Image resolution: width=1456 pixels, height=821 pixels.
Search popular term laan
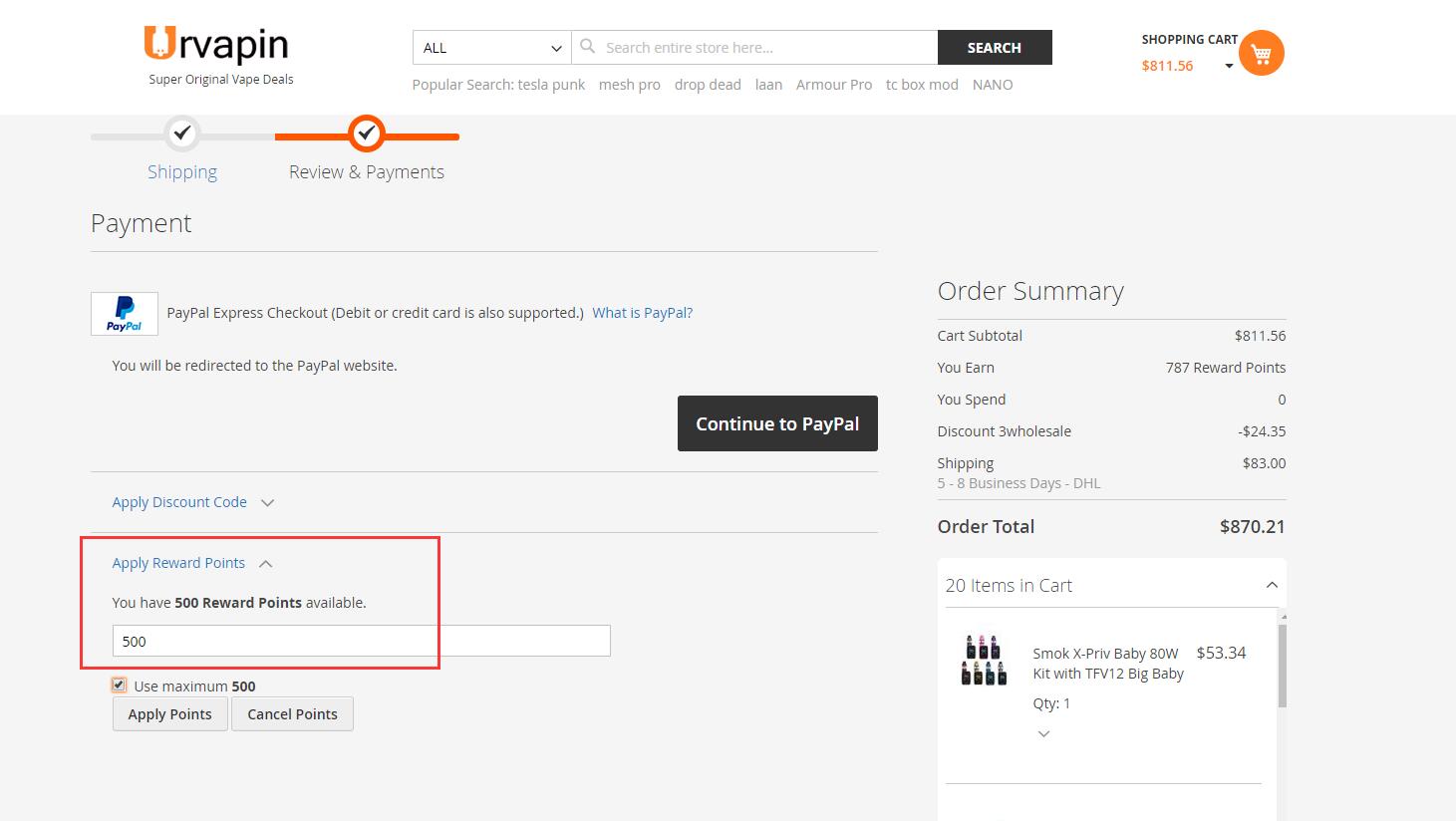(x=768, y=85)
